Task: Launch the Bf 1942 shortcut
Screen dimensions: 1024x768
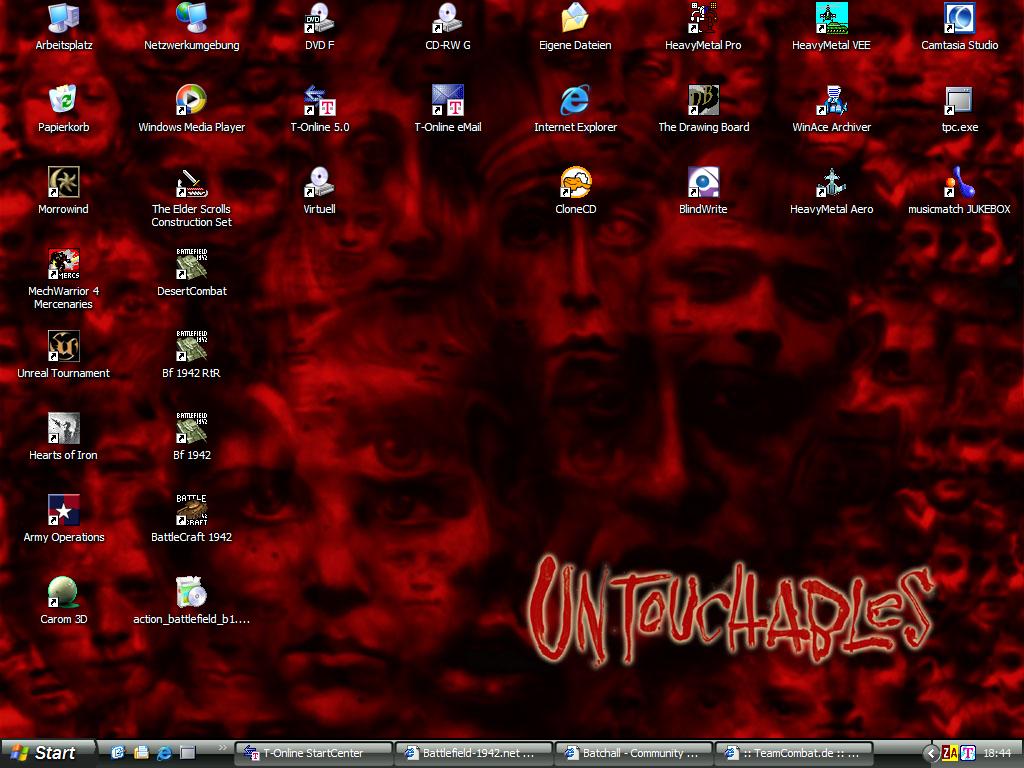Action: point(191,437)
